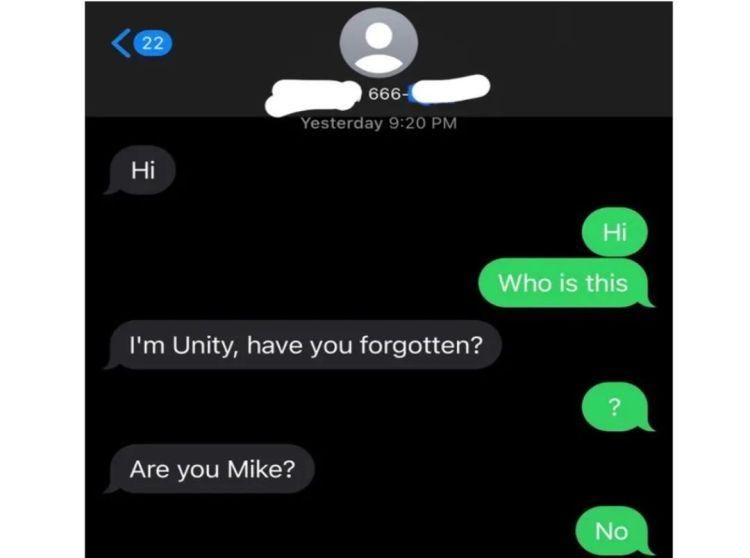The width and height of the screenshot is (750, 558).
Task: Tap the unread count badge showing 22
Action: (x=153, y=43)
